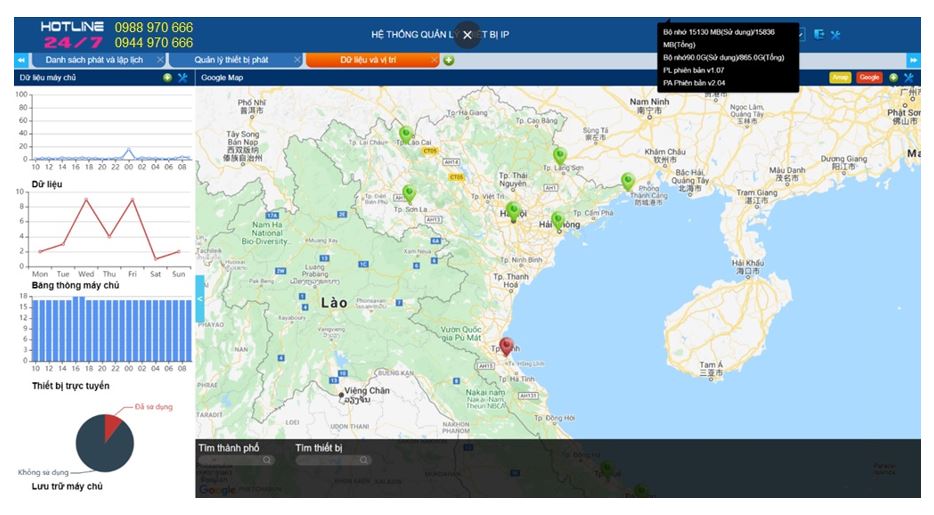Viewport: 934px width, 515px height.
Task: Close the Dữ liệu và vị trí tab
Action: click(x=434, y=60)
